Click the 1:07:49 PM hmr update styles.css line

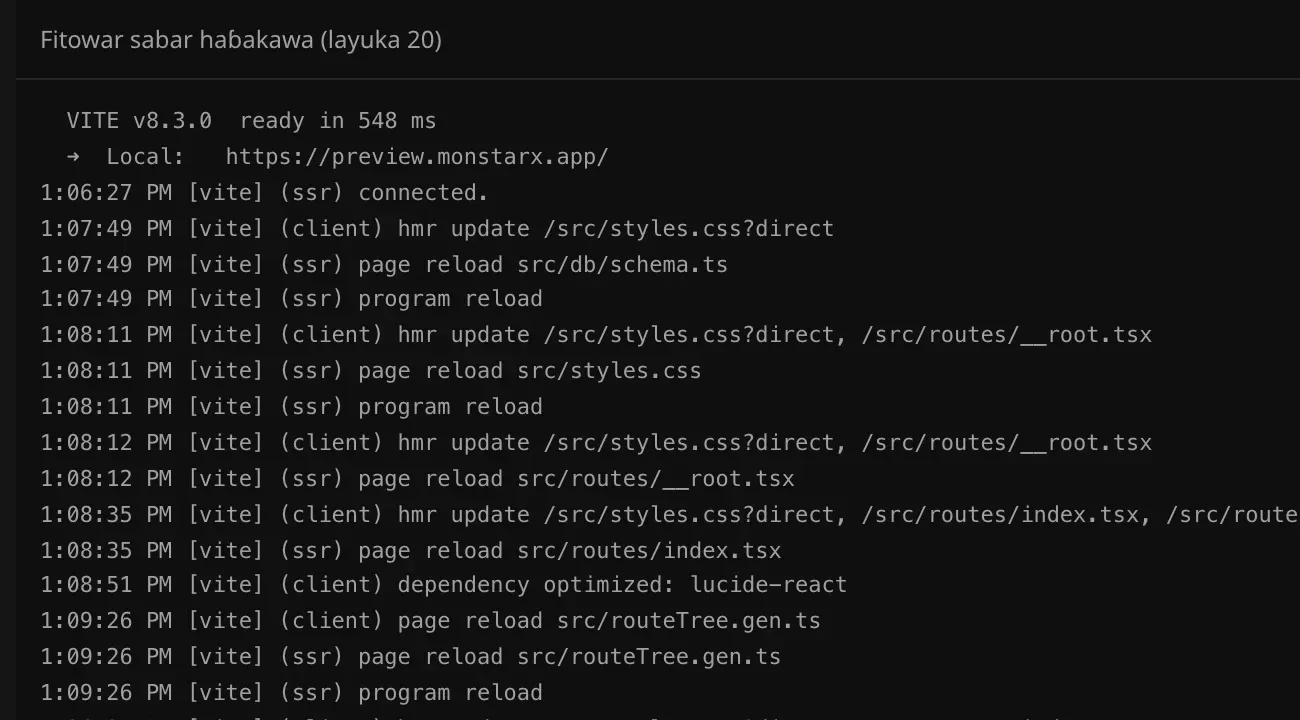click(437, 229)
